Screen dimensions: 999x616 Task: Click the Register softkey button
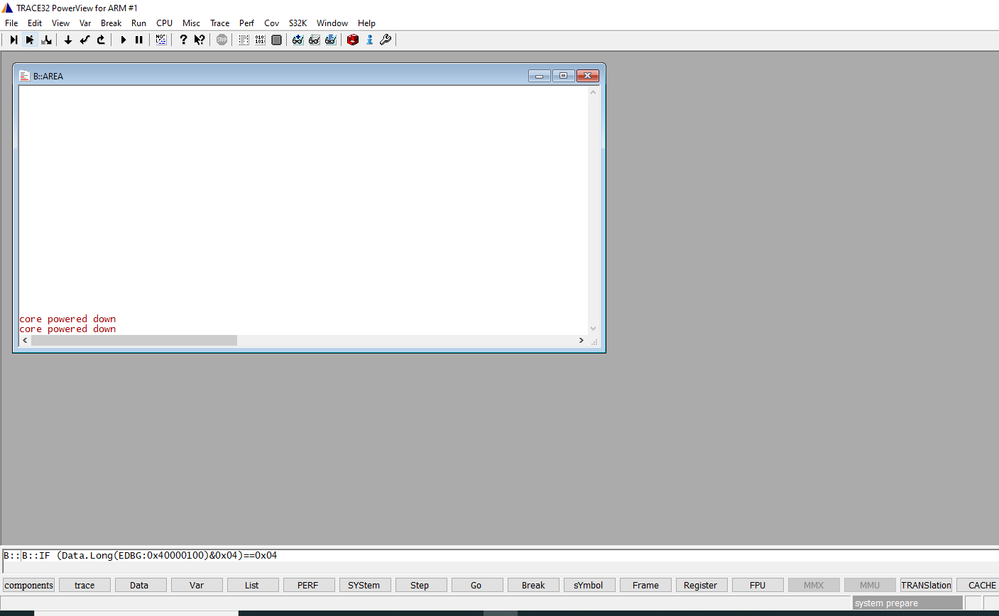pyautogui.click(x=701, y=585)
